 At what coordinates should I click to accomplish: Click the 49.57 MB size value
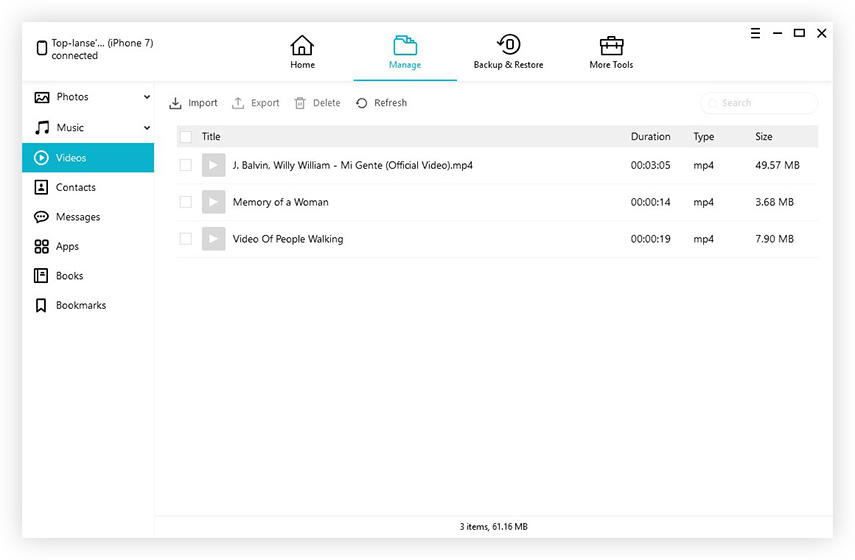point(777,165)
